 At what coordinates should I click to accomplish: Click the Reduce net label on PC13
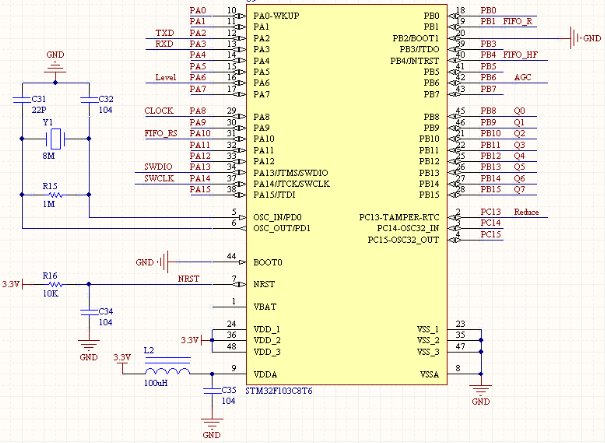[x=526, y=212]
